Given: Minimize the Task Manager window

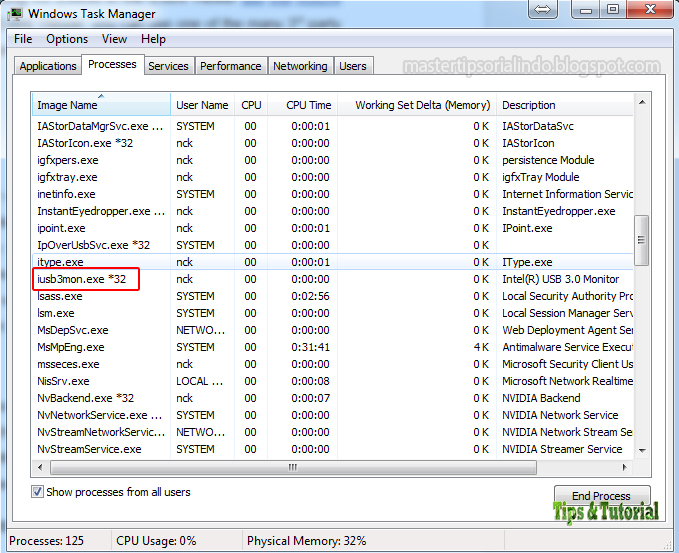Looking at the screenshot, I should tap(586, 9).
